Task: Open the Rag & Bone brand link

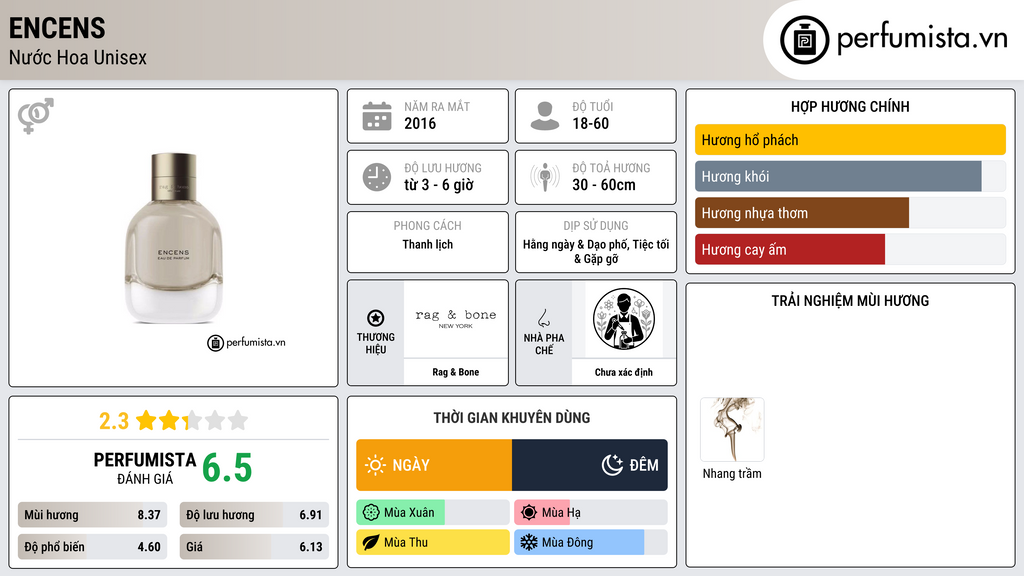Action: coord(455,372)
